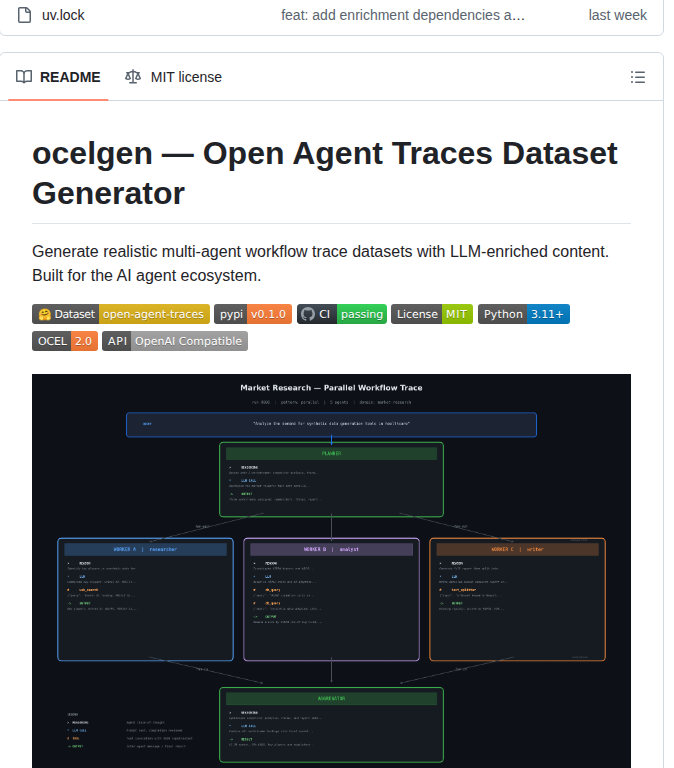Click the WORKER B analyst box
This screenshot has height=768, width=674.
click(x=332, y=600)
